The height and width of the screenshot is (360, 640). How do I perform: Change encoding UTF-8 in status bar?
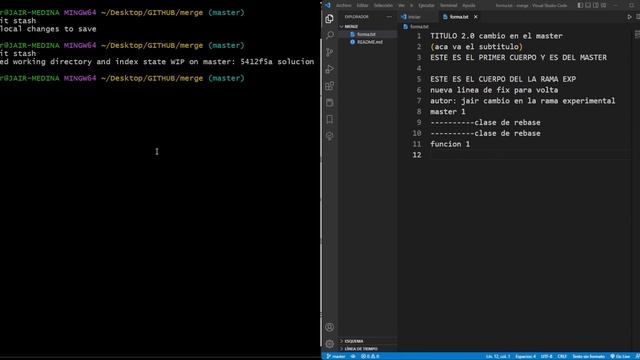pyautogui.click(x=547, y=356)
